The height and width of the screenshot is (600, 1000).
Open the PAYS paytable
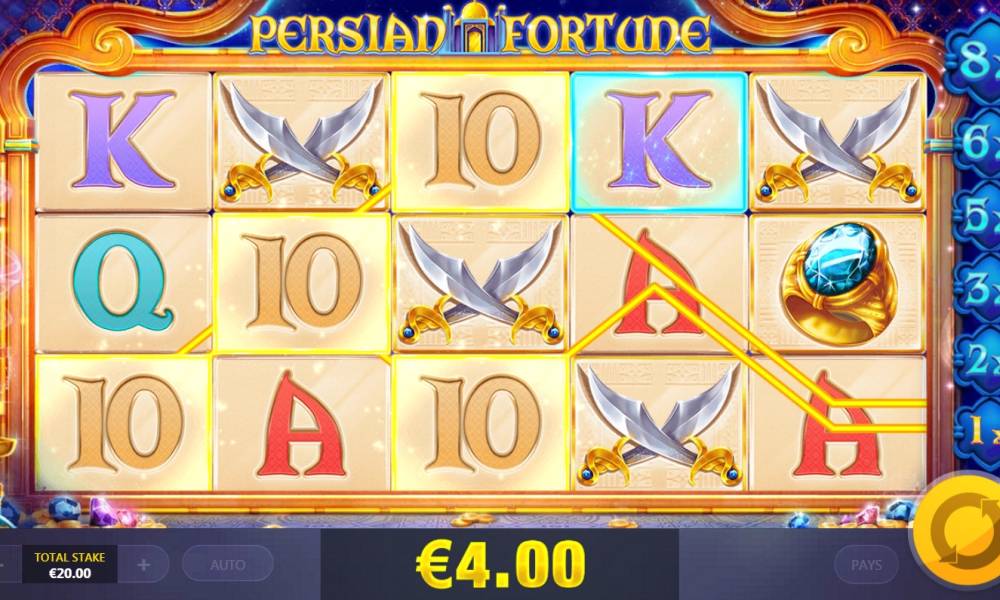[867, 564]
